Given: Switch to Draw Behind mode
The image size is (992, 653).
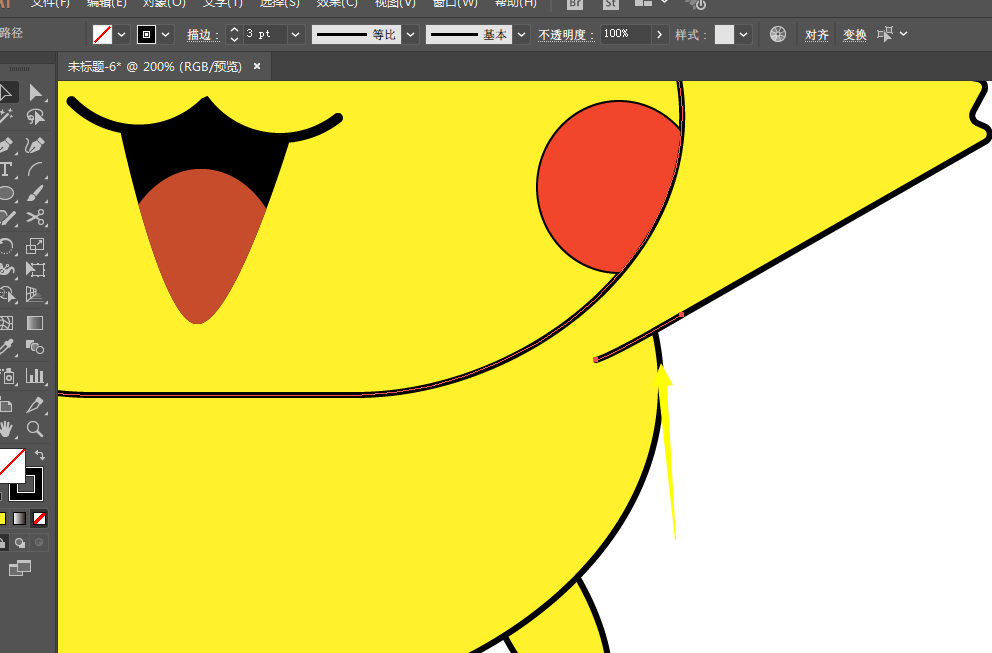Looking at the screenshot, I should coord(20,543).
